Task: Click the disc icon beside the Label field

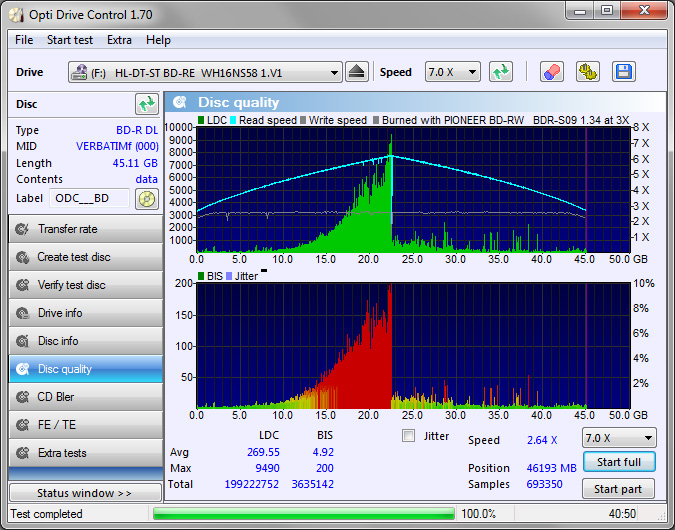Action: tap(147, 198)
